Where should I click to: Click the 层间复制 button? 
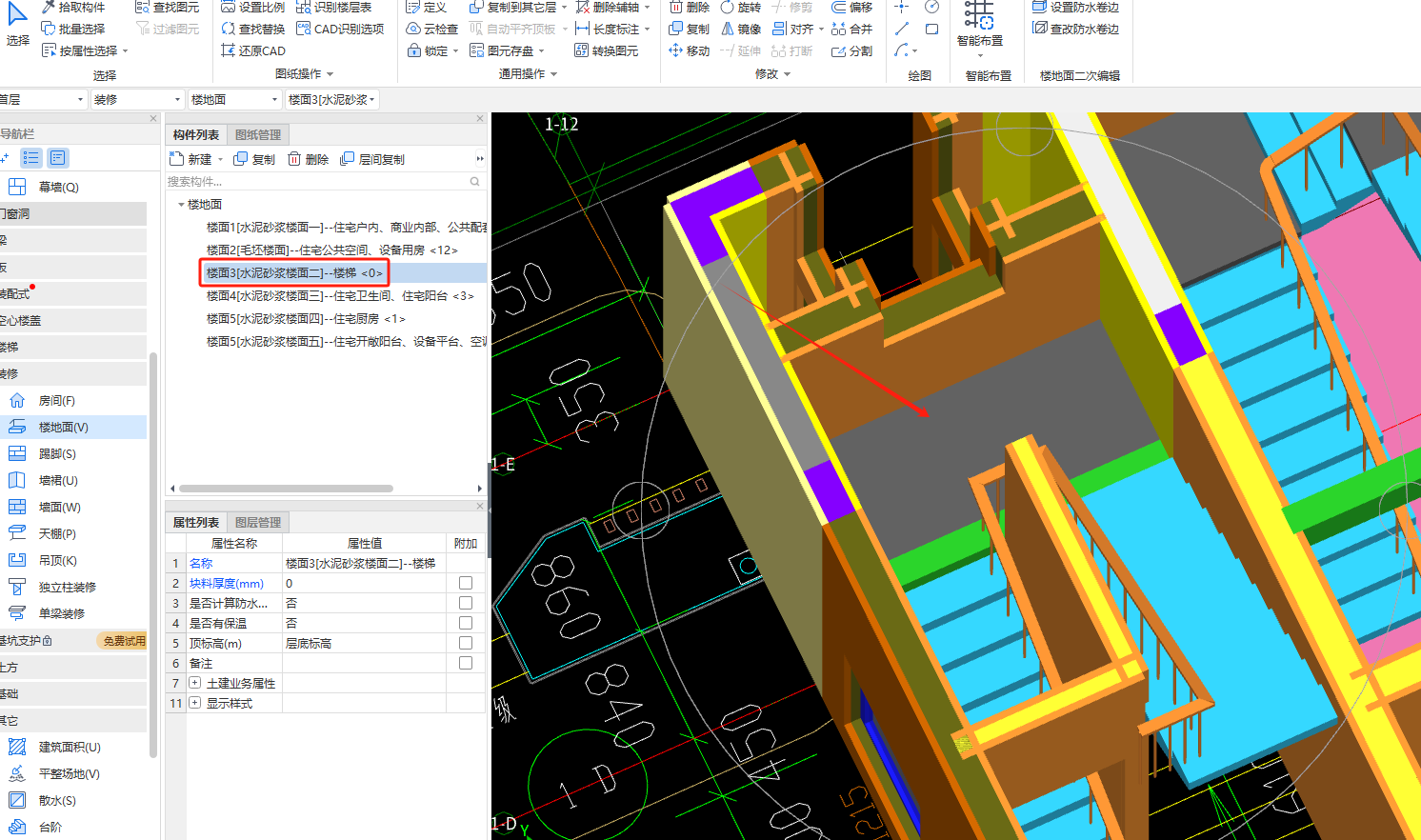(372, 159)
